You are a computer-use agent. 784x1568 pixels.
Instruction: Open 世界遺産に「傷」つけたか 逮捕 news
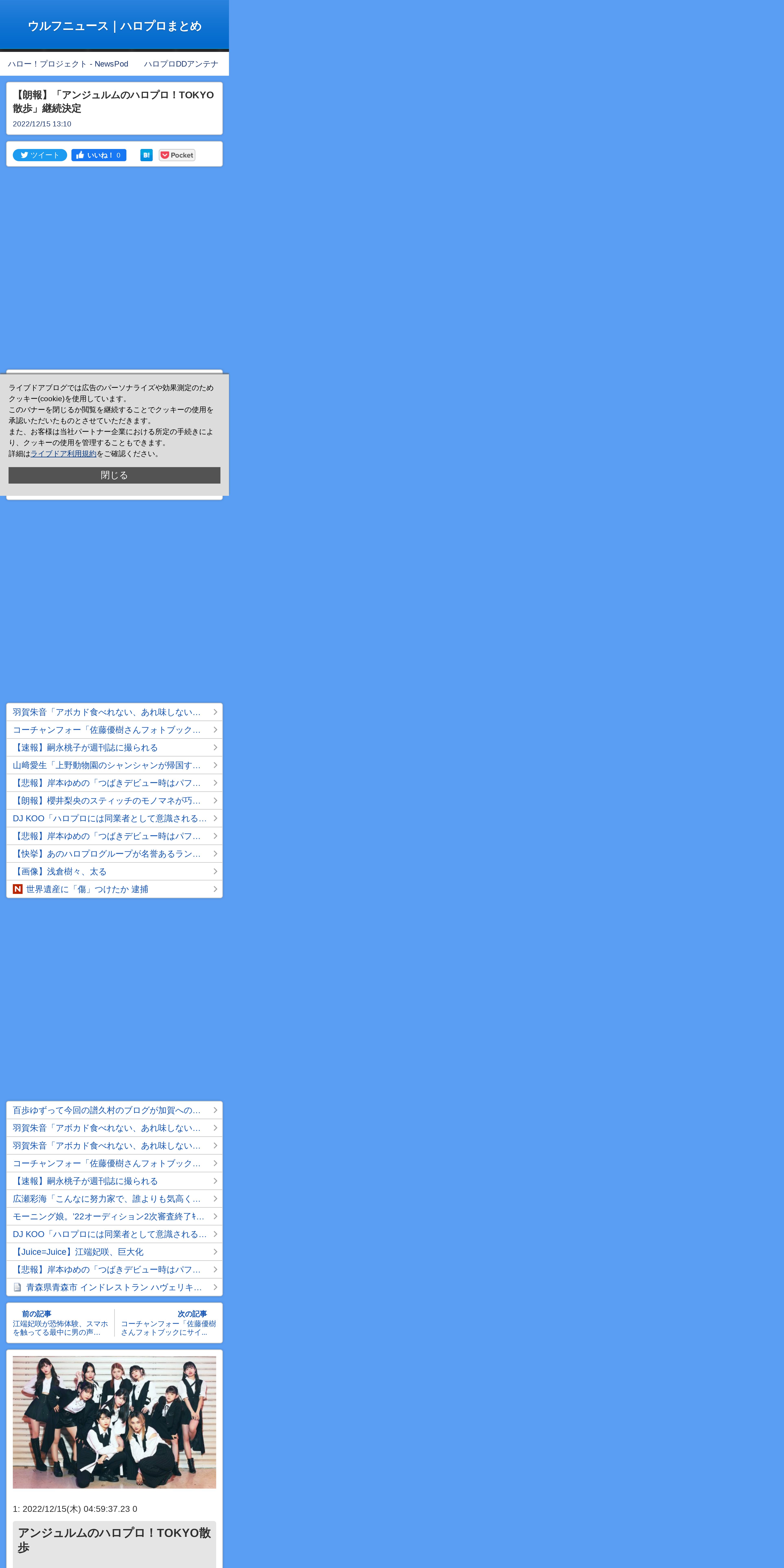coord(87,889)
